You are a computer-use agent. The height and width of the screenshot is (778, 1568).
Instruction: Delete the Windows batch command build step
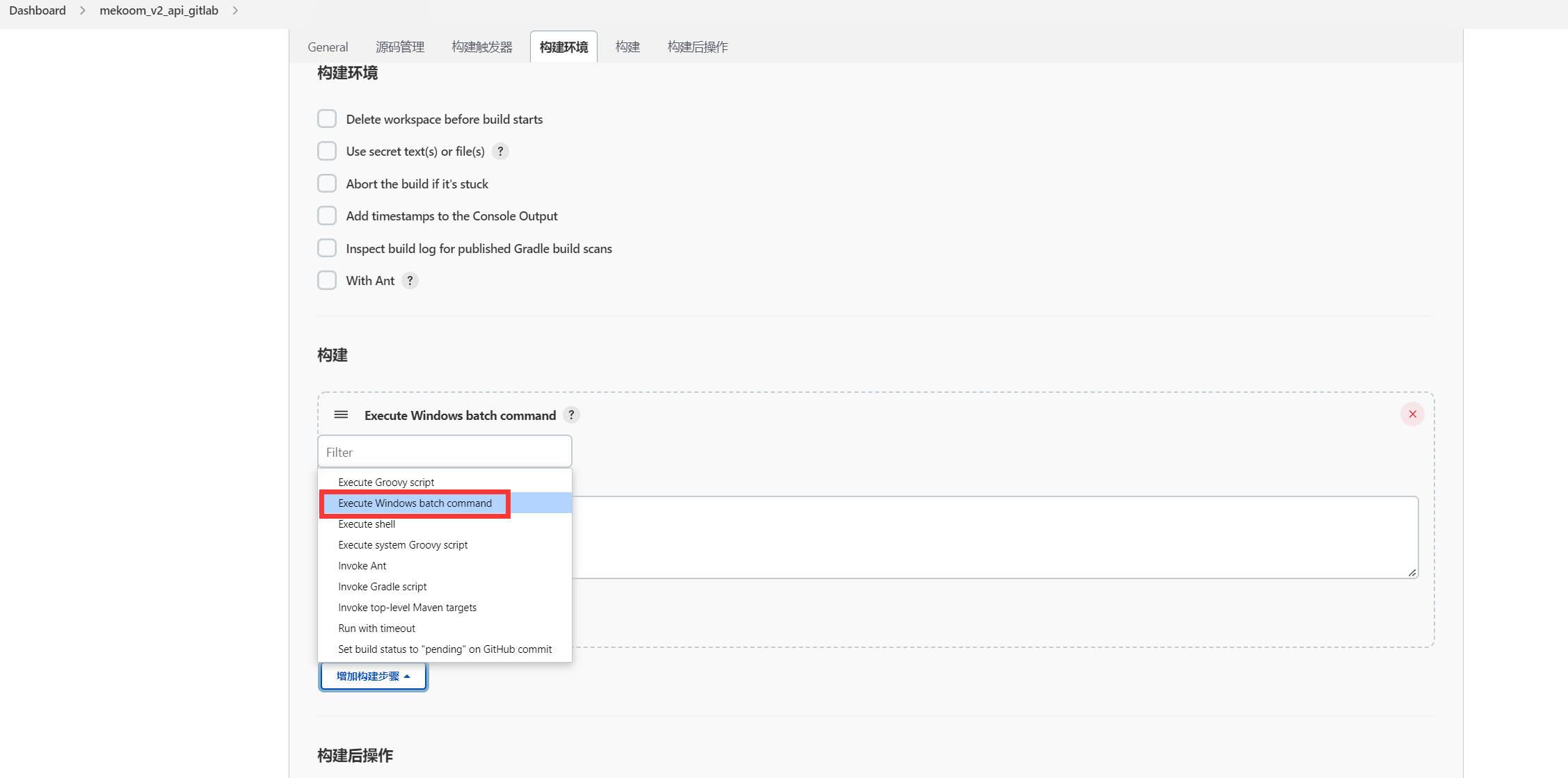(x=1412, y=414)
